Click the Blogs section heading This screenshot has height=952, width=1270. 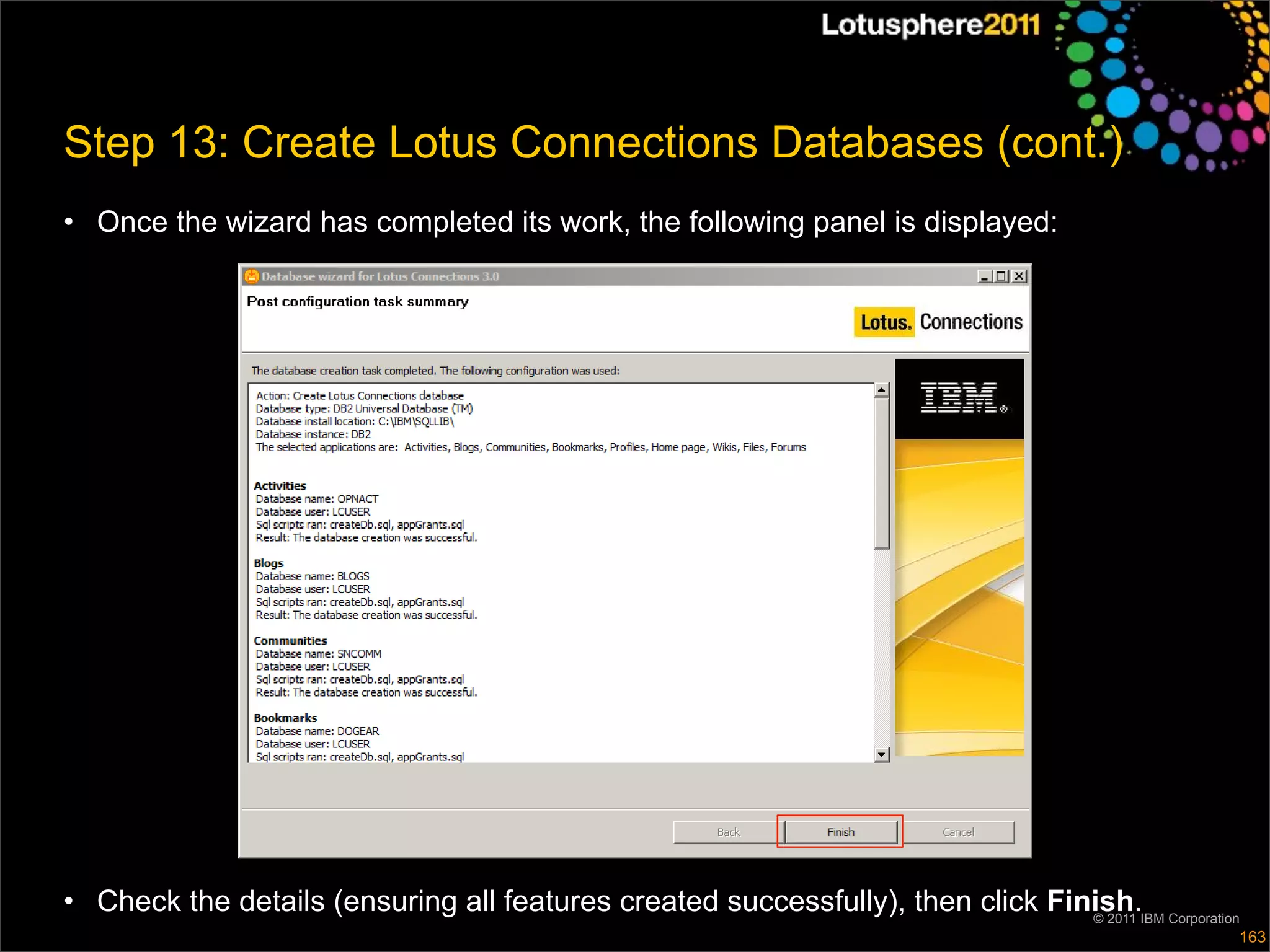point(269,563)
